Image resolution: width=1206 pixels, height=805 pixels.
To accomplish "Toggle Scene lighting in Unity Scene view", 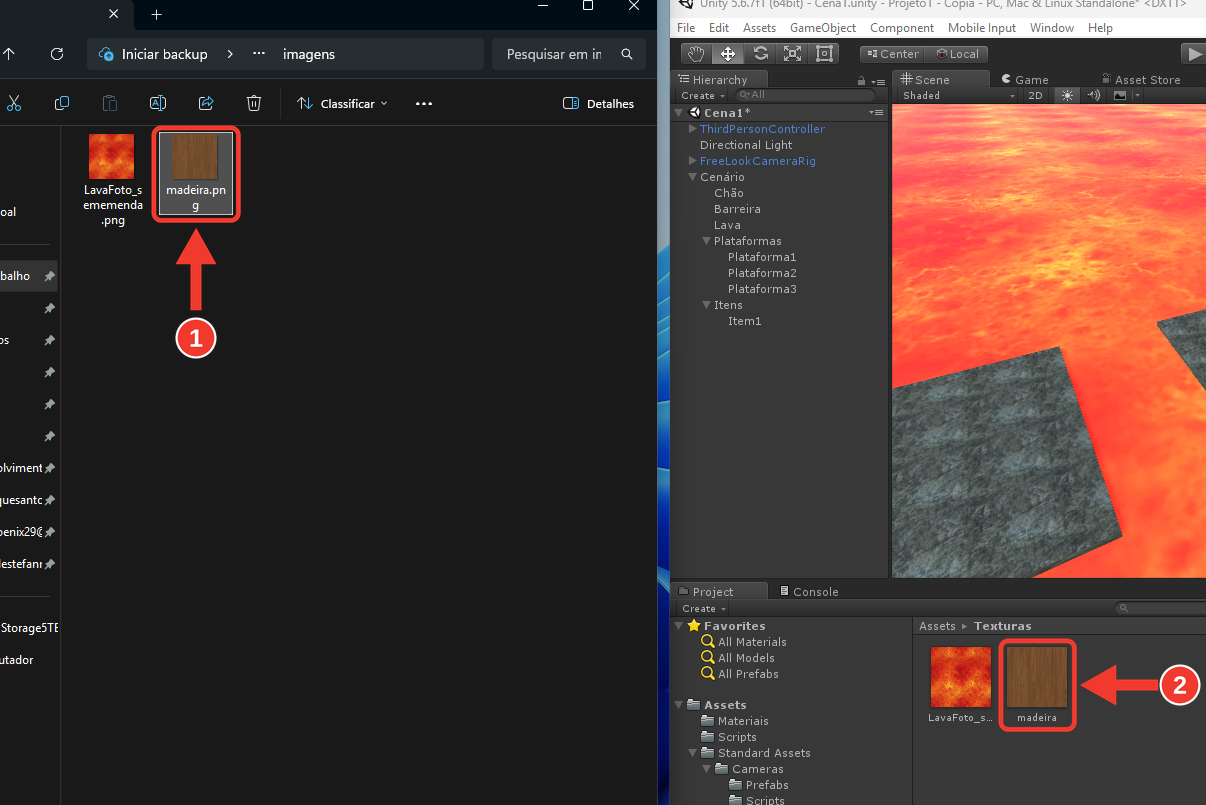I will point(1067,95).
